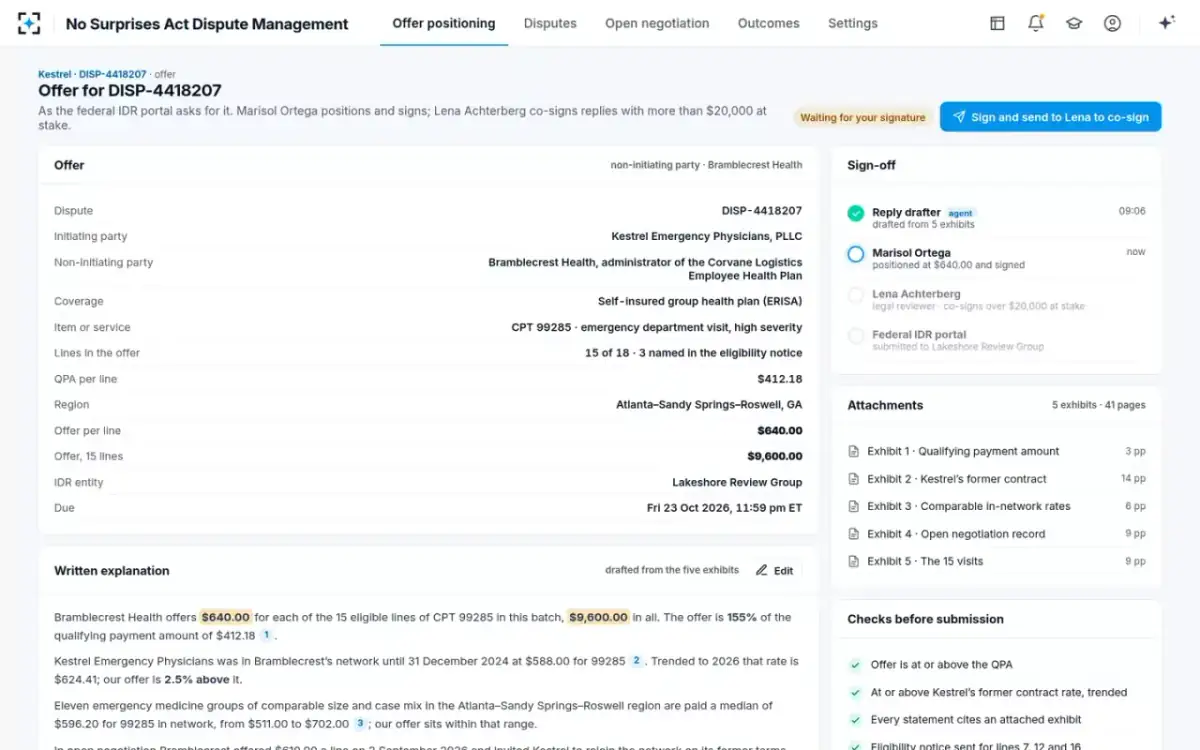Click the green check beside Reply drafter
Image resolution: width=1200 pixels, height=750 pixels.
[x=855, y=213]
